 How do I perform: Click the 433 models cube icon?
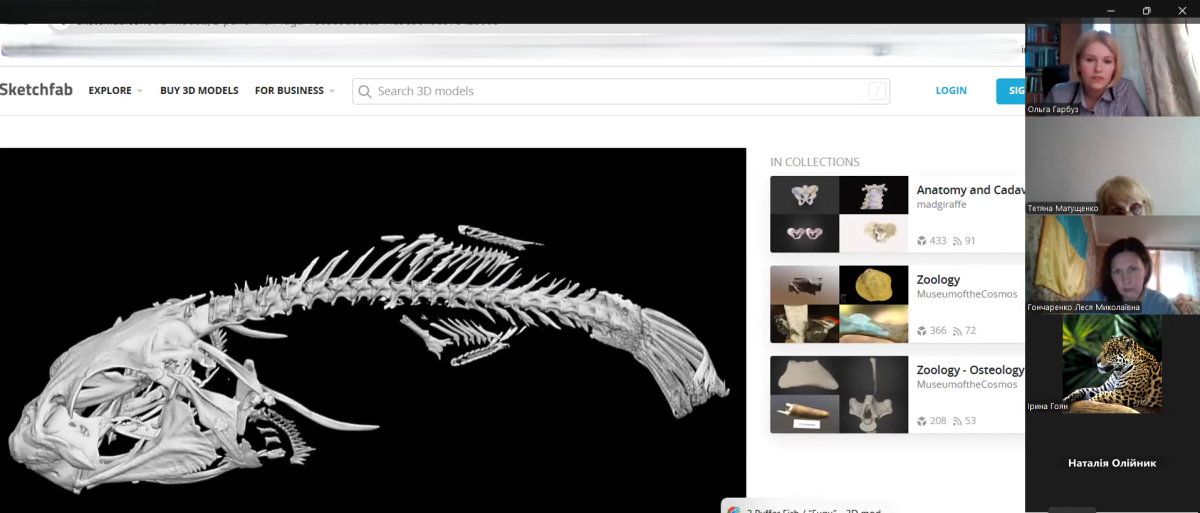(x=922, y=241)
